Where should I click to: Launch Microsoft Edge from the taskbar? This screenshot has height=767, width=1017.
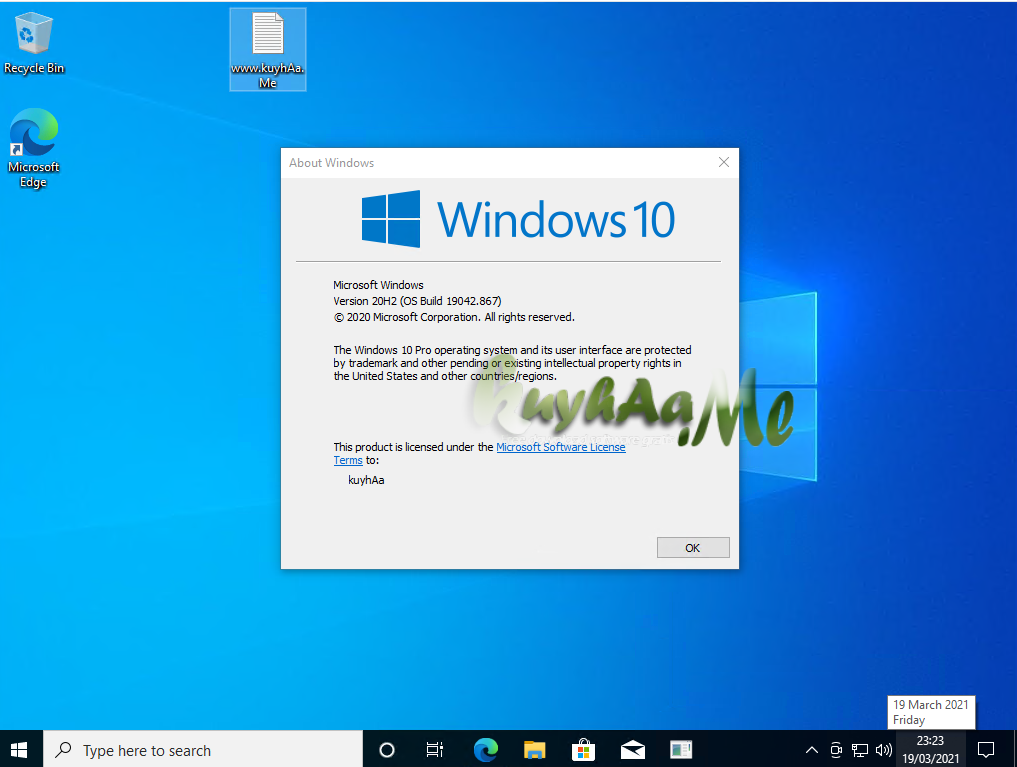486,749
